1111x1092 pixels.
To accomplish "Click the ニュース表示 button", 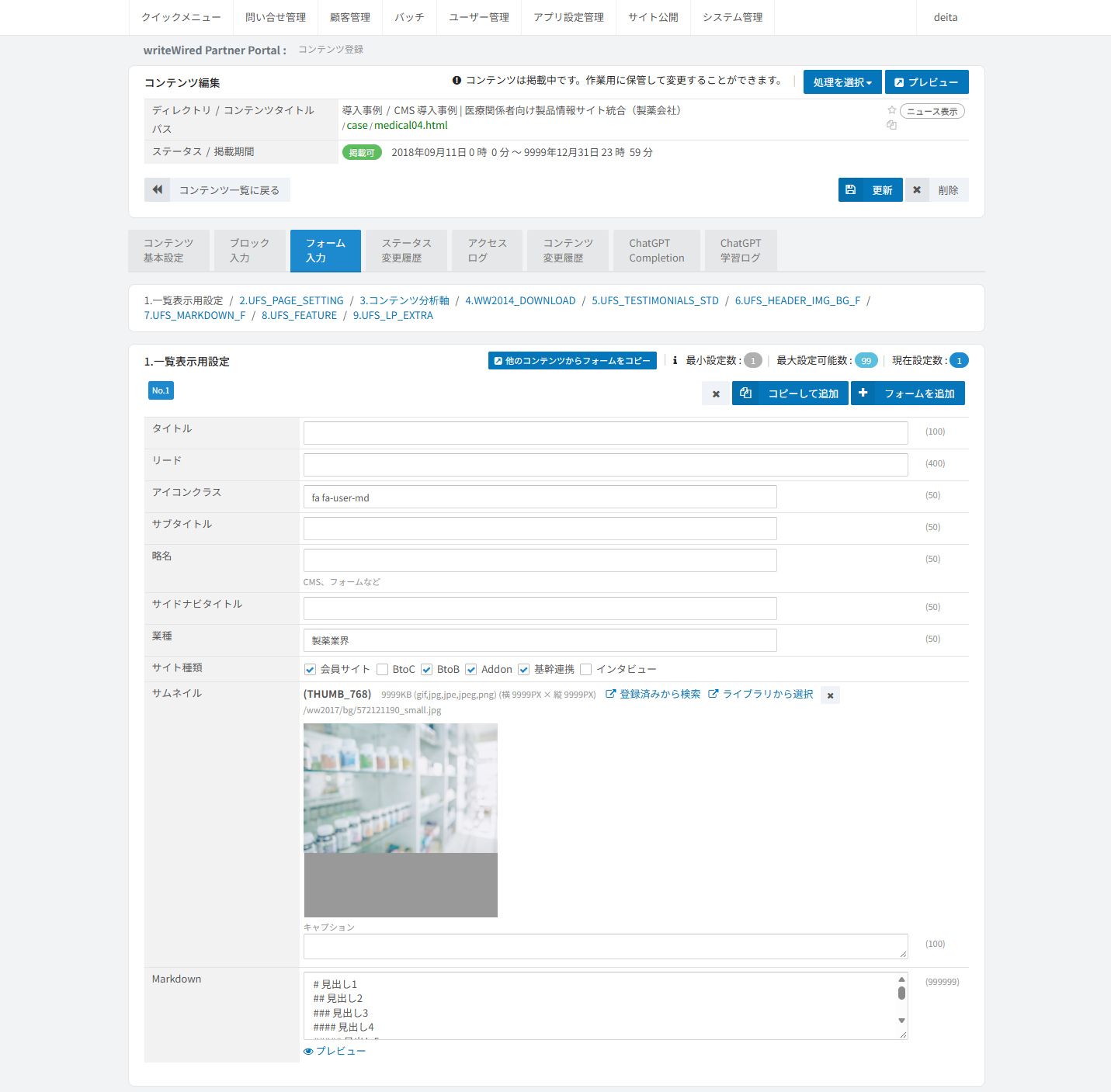I will click(x=932, y=111).
